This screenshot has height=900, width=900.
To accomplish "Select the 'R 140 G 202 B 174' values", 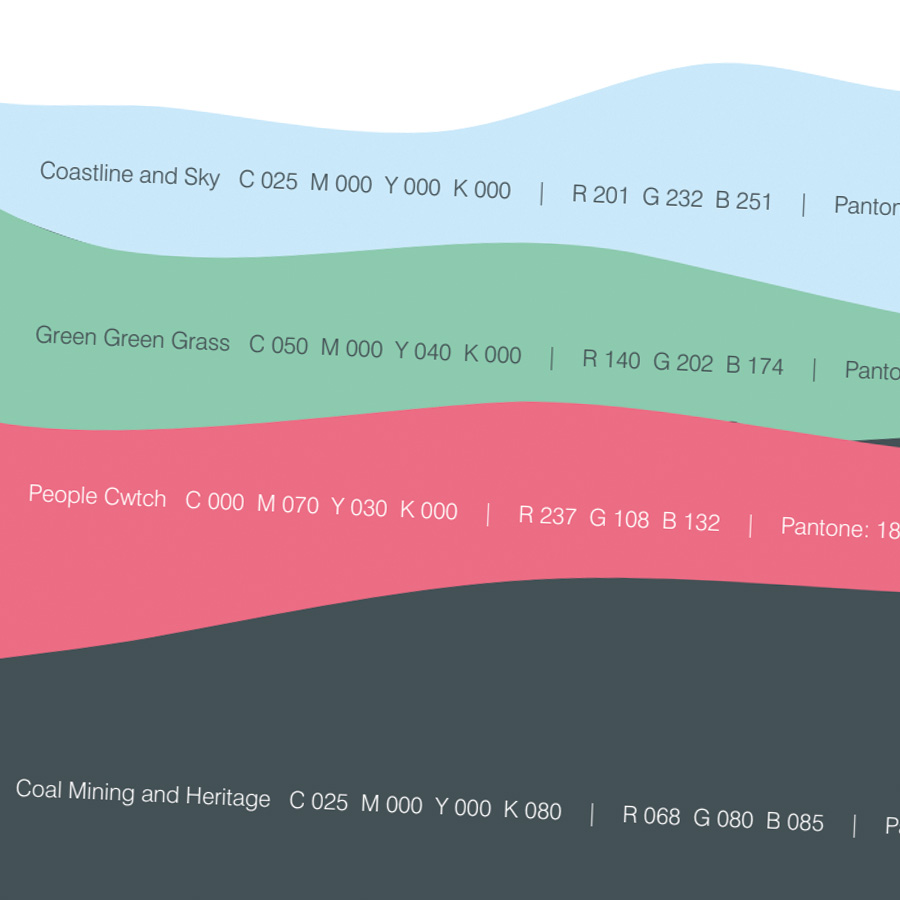I will tap(683, 363).
